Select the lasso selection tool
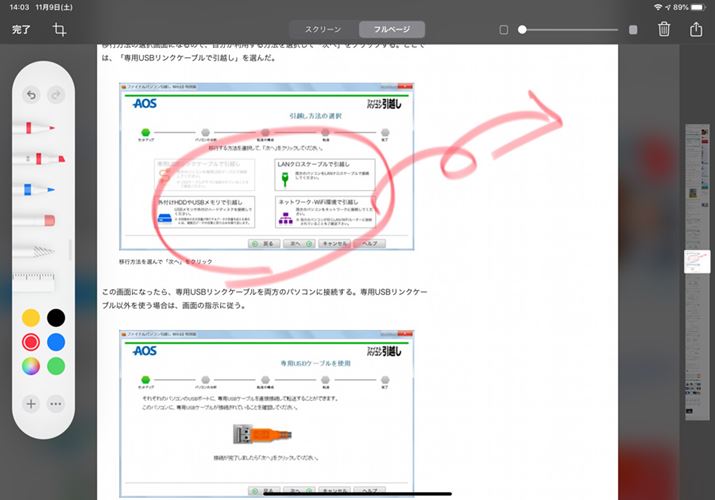The height and width of the screenshot is (500, 715). (x=34, y=251)
